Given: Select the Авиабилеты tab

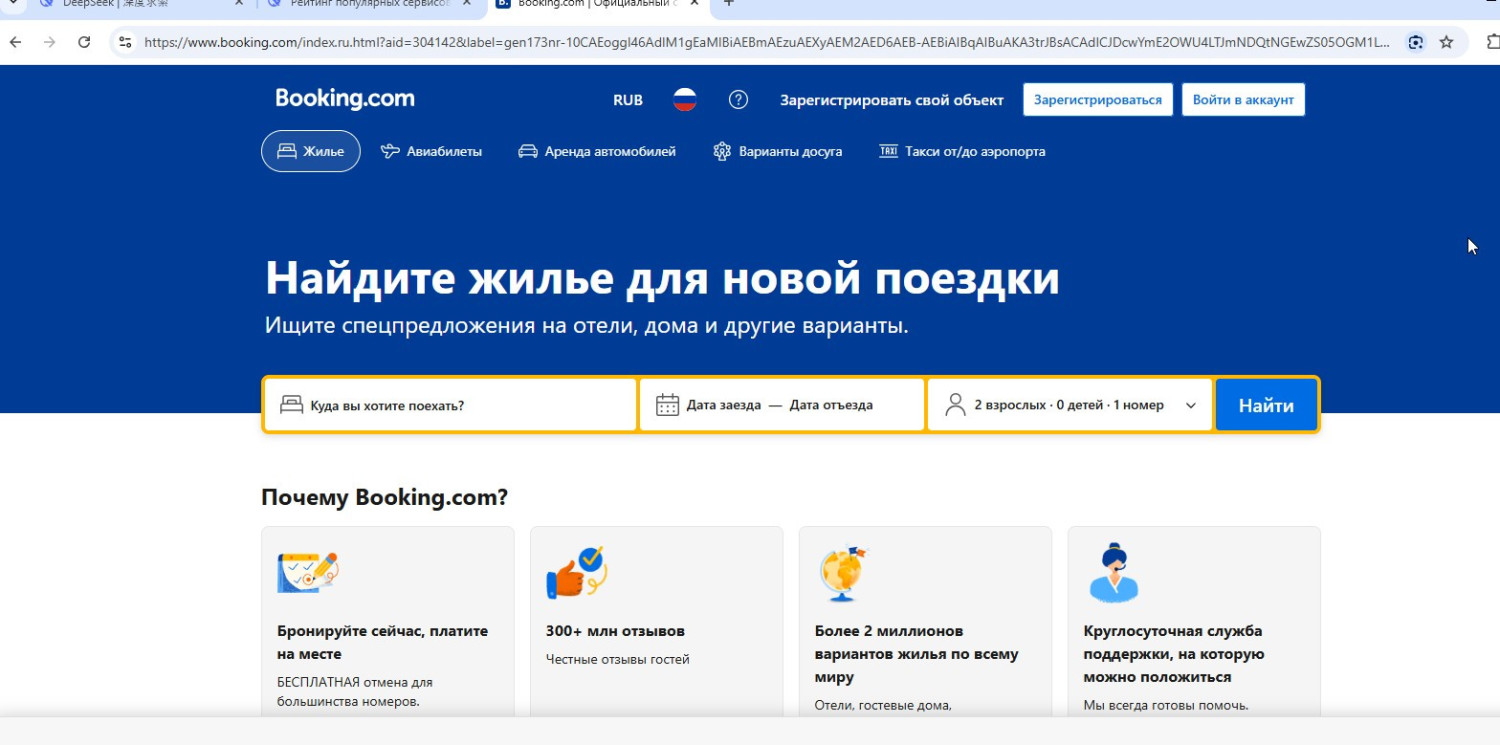Looking at the screenshot, I should (431, 152).
